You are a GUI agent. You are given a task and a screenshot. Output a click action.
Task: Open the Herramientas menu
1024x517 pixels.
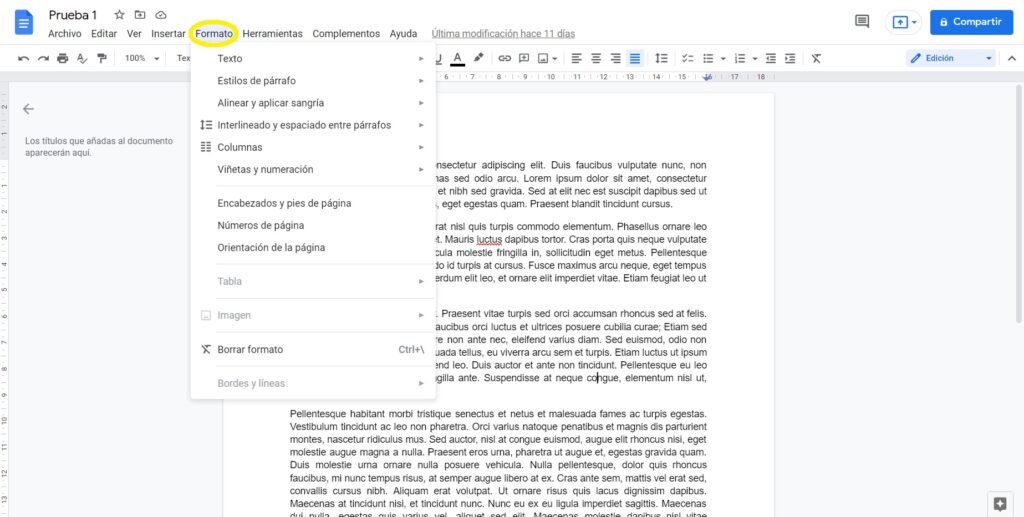tap(272, 33)
